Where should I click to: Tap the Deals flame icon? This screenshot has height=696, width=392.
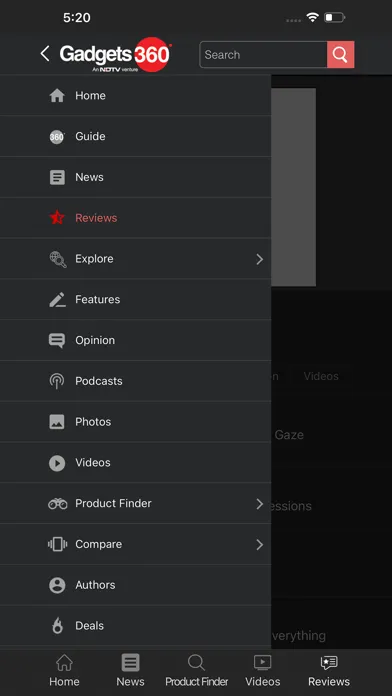click(x=57, y=626)
